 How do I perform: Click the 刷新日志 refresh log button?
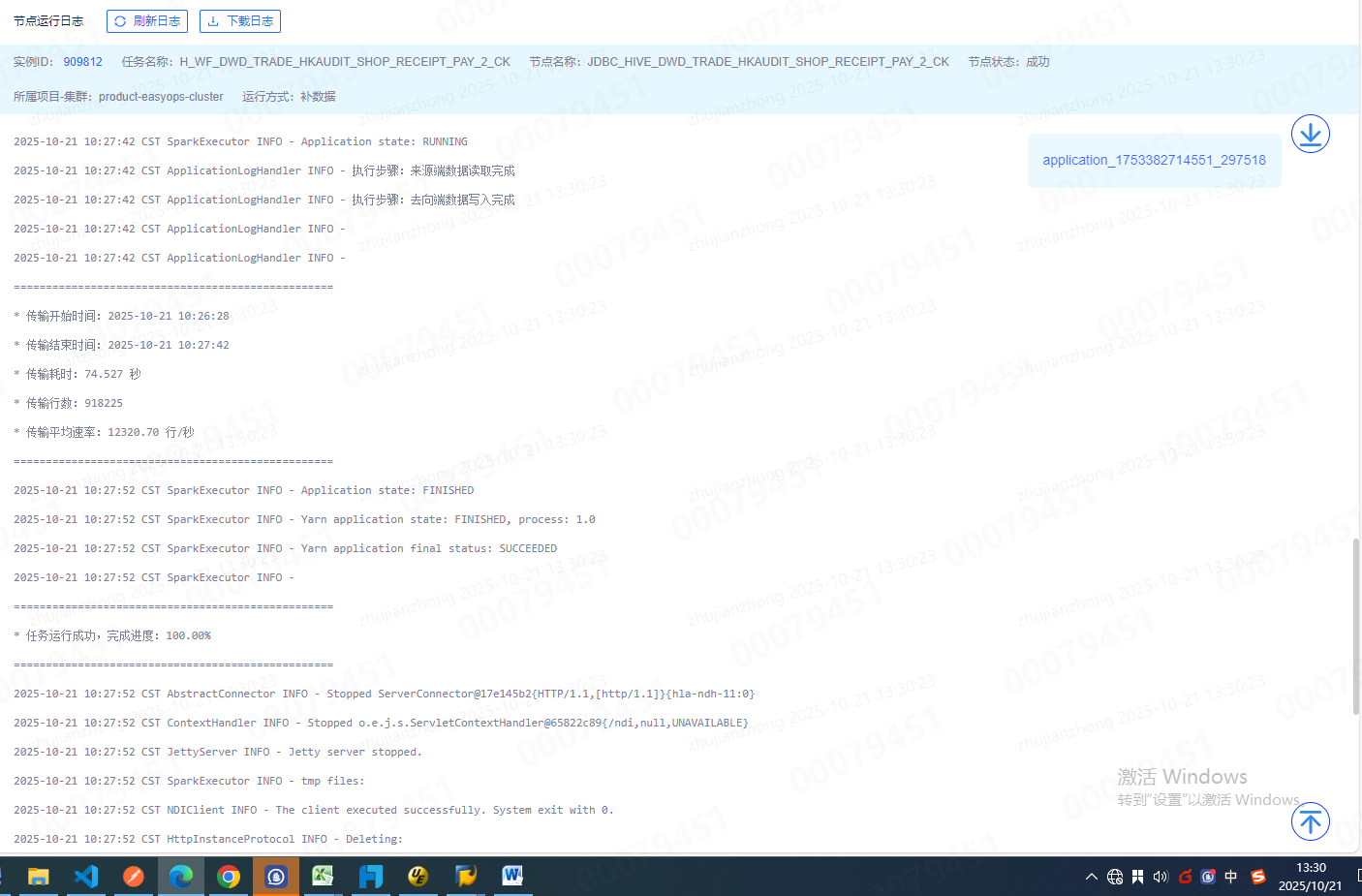147,21
